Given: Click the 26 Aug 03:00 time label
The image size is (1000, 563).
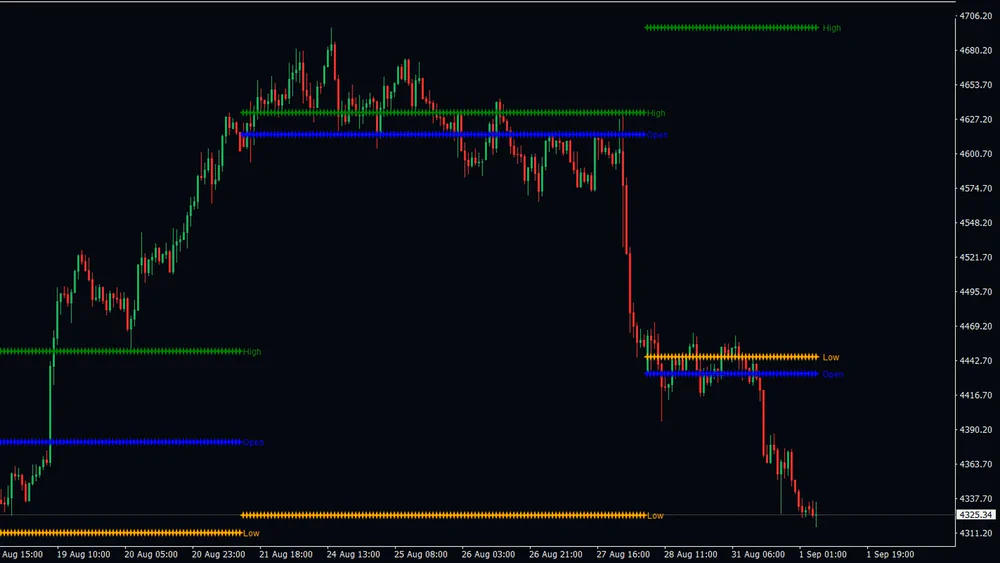Looking at the screenshot, I should coord(489,554).
